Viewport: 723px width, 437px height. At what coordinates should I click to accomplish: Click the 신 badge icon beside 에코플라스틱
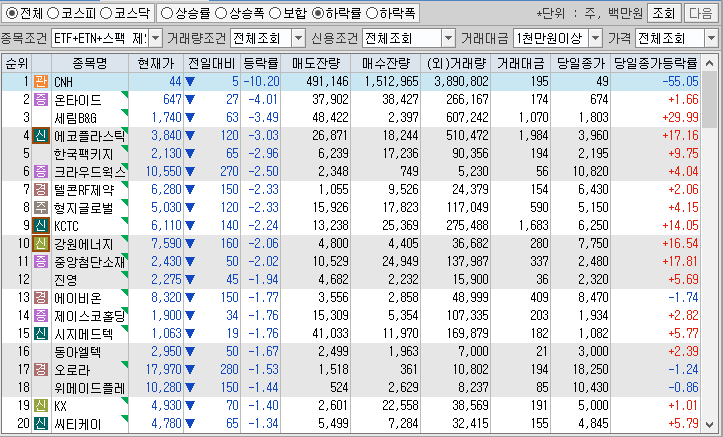pos(41,136)
